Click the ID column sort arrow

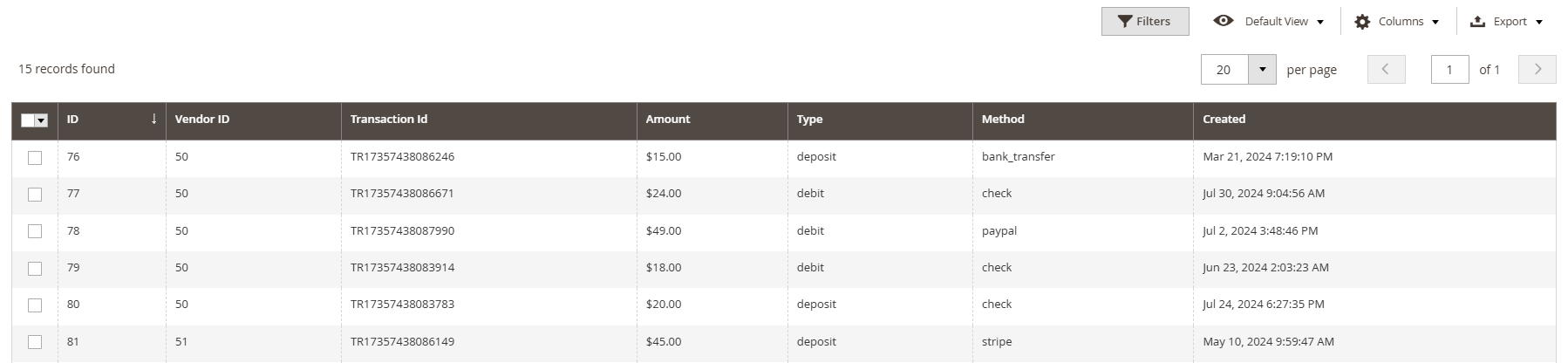(154, 119)
